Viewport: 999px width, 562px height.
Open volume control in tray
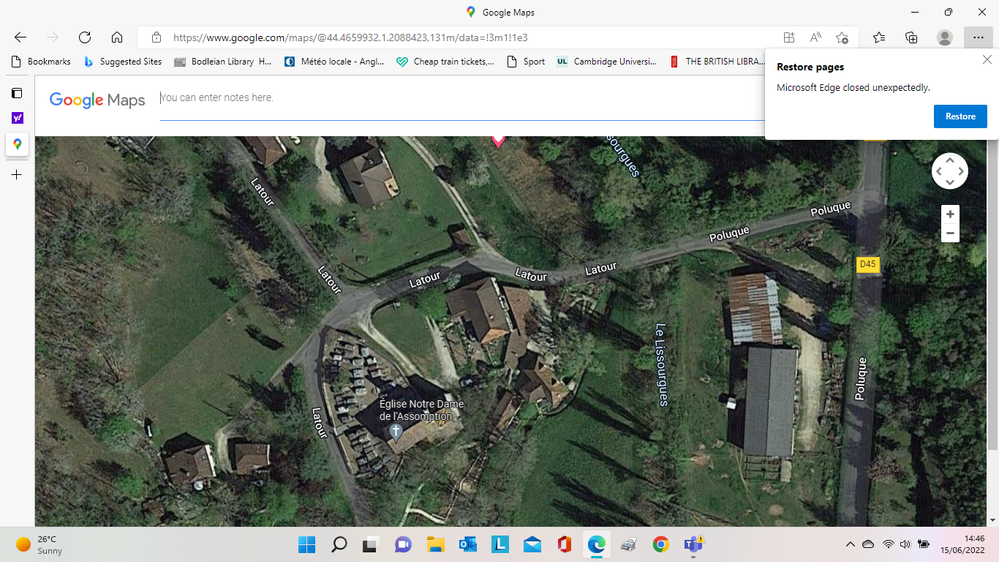(905, 544)
